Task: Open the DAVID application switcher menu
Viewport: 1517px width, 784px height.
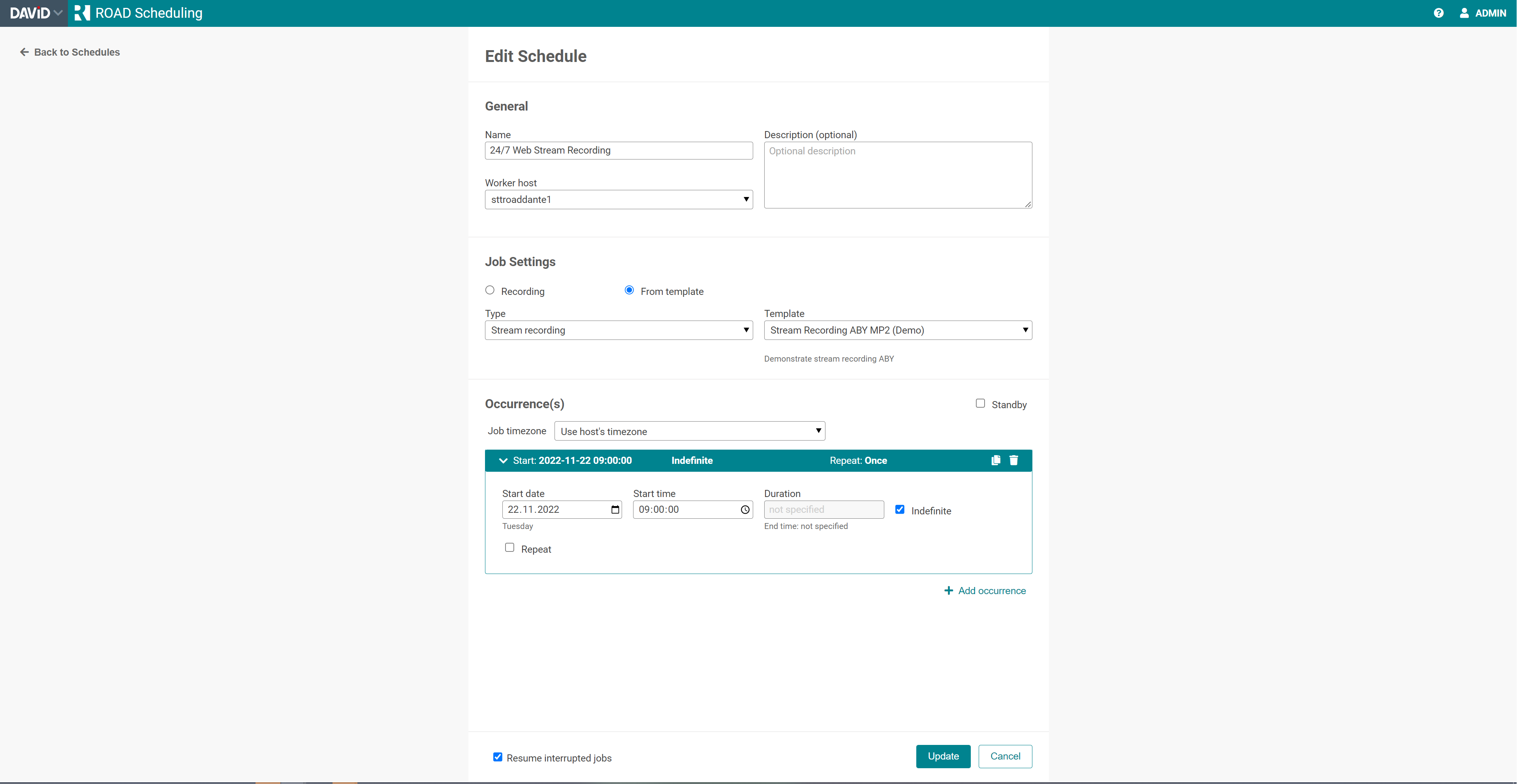Action: 35,13
